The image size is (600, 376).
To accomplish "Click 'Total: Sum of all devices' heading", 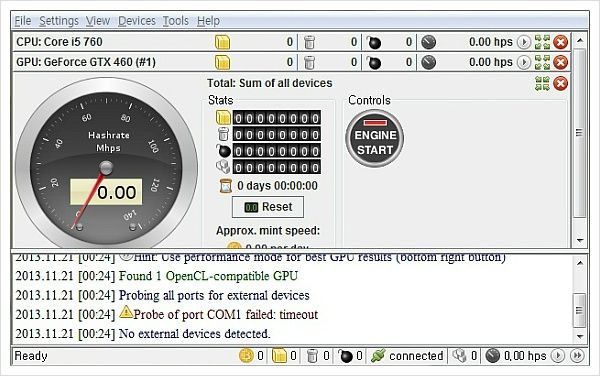I will [x=269, y=83].
